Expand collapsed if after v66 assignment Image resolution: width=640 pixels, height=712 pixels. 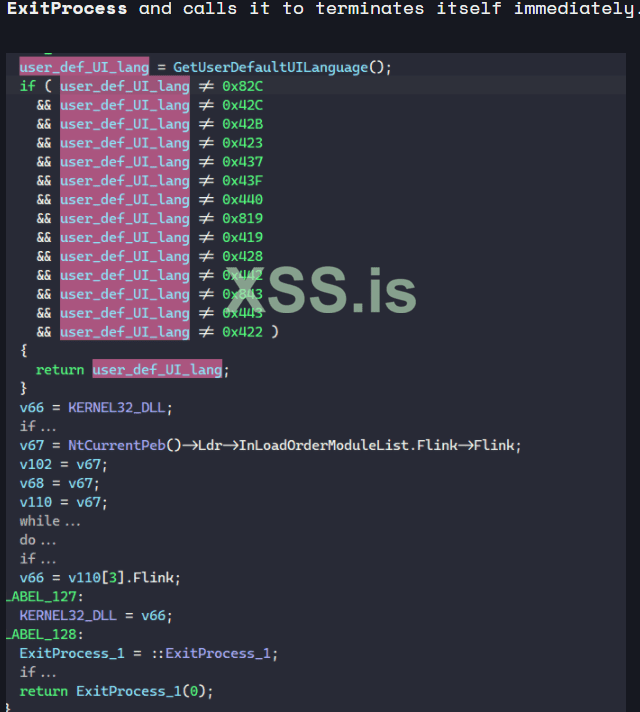[x=37, y=426]
